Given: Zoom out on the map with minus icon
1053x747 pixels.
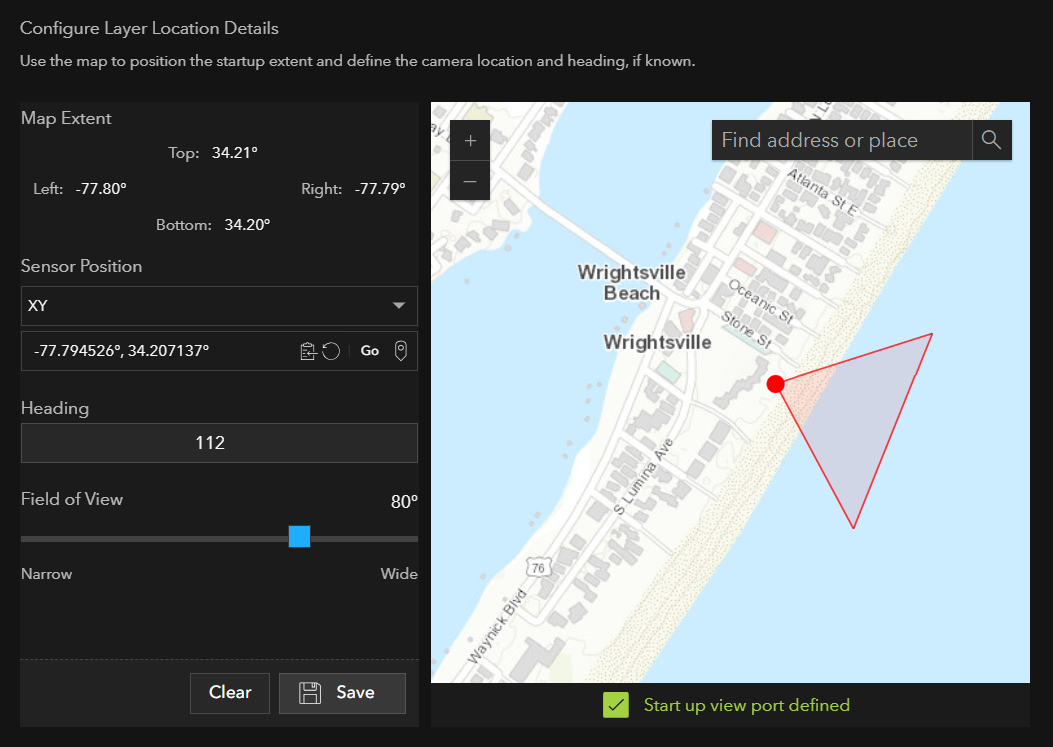Looking at the screenshot, I should [469, 180].
